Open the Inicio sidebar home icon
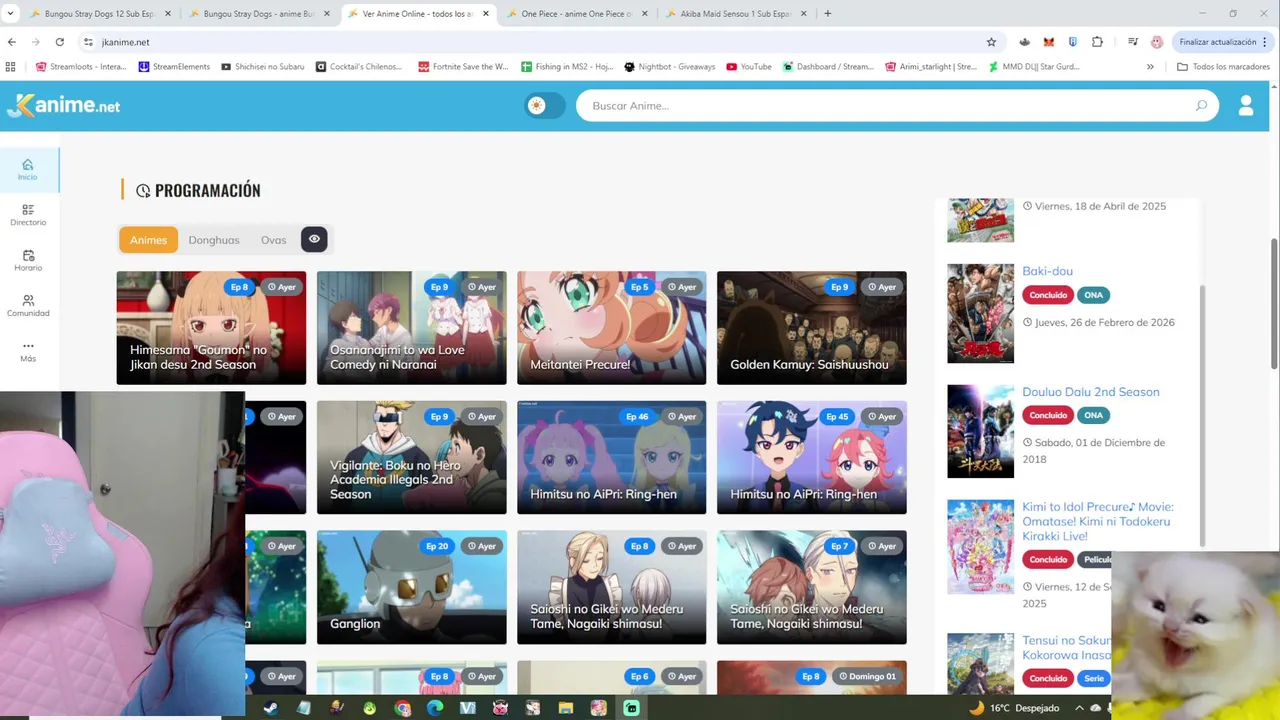1280x720 pixels. [28, 169]
